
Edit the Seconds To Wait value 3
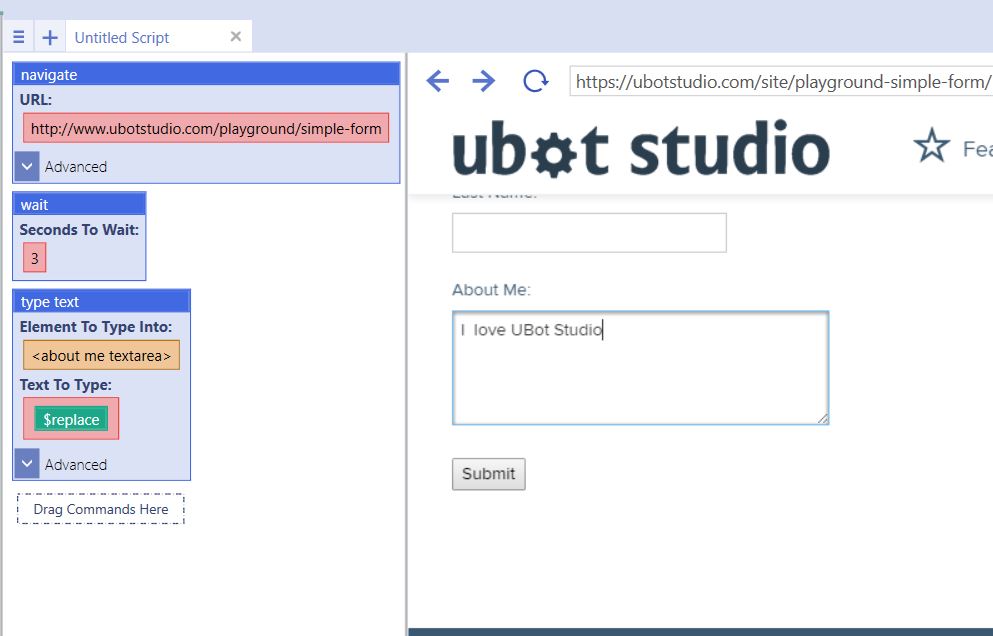click(x=35, y=258)
